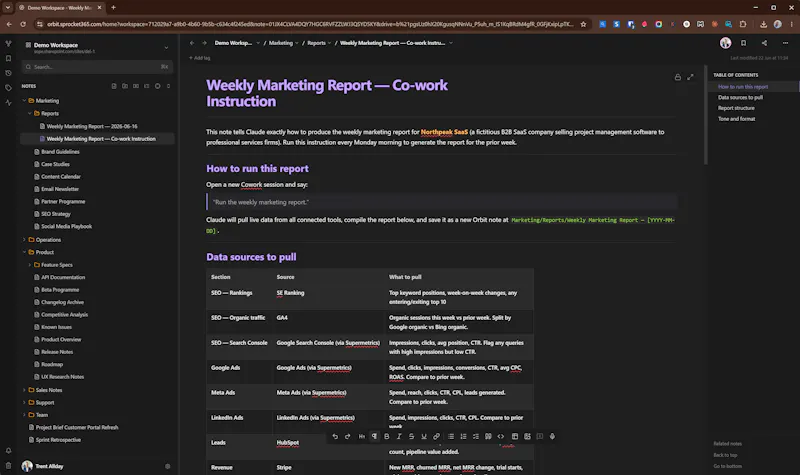Open trash icon at bottom left

pos(8,465)
